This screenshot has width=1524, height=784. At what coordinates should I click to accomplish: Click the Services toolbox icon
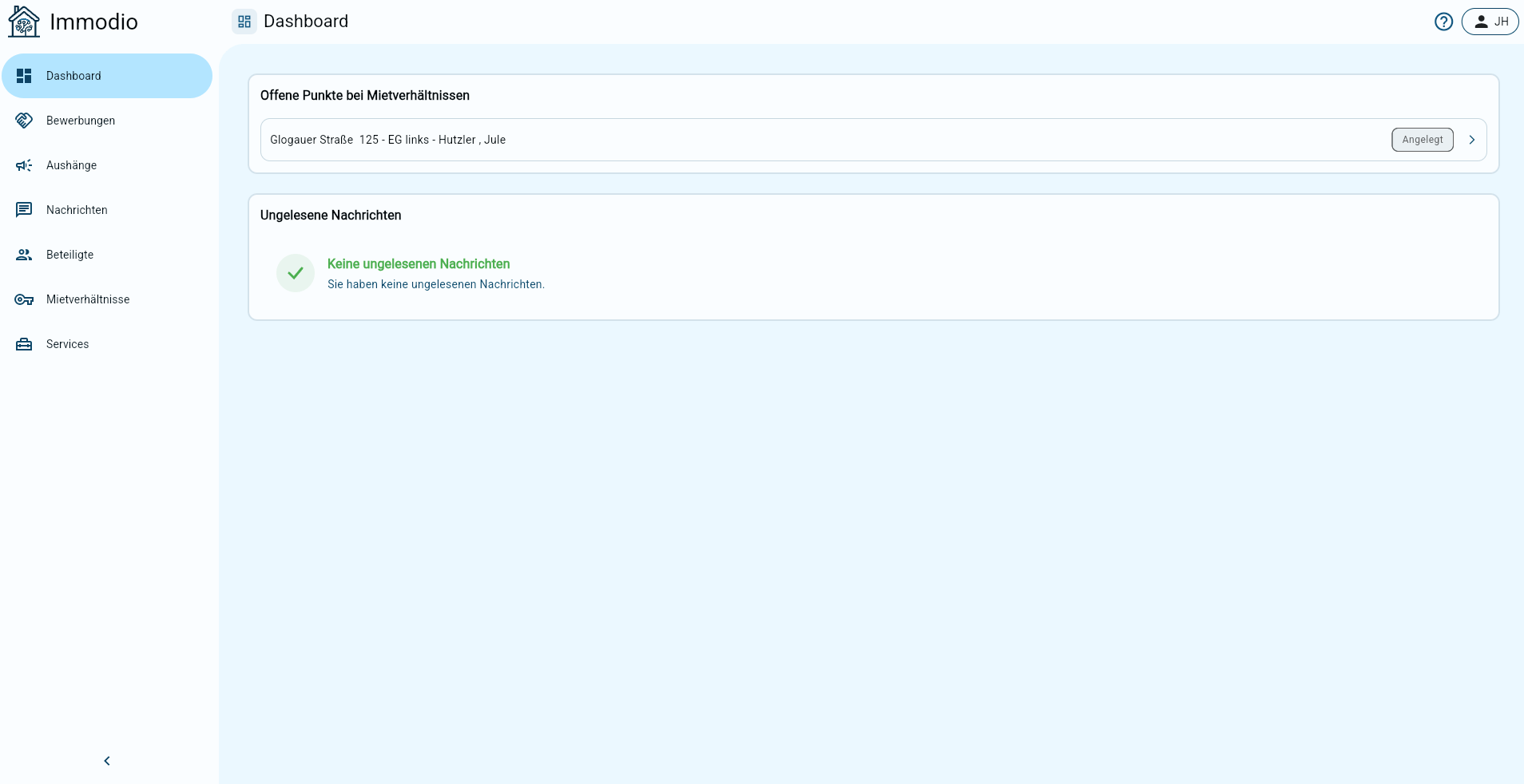click(24, 344)
